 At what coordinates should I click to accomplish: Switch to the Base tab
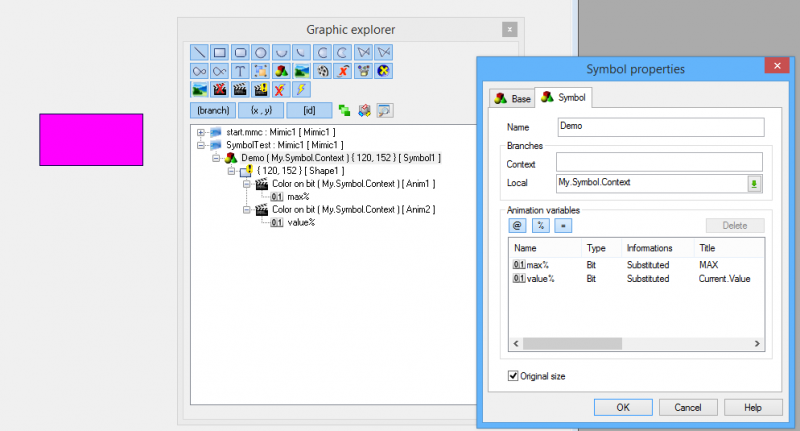pos(513,98)
